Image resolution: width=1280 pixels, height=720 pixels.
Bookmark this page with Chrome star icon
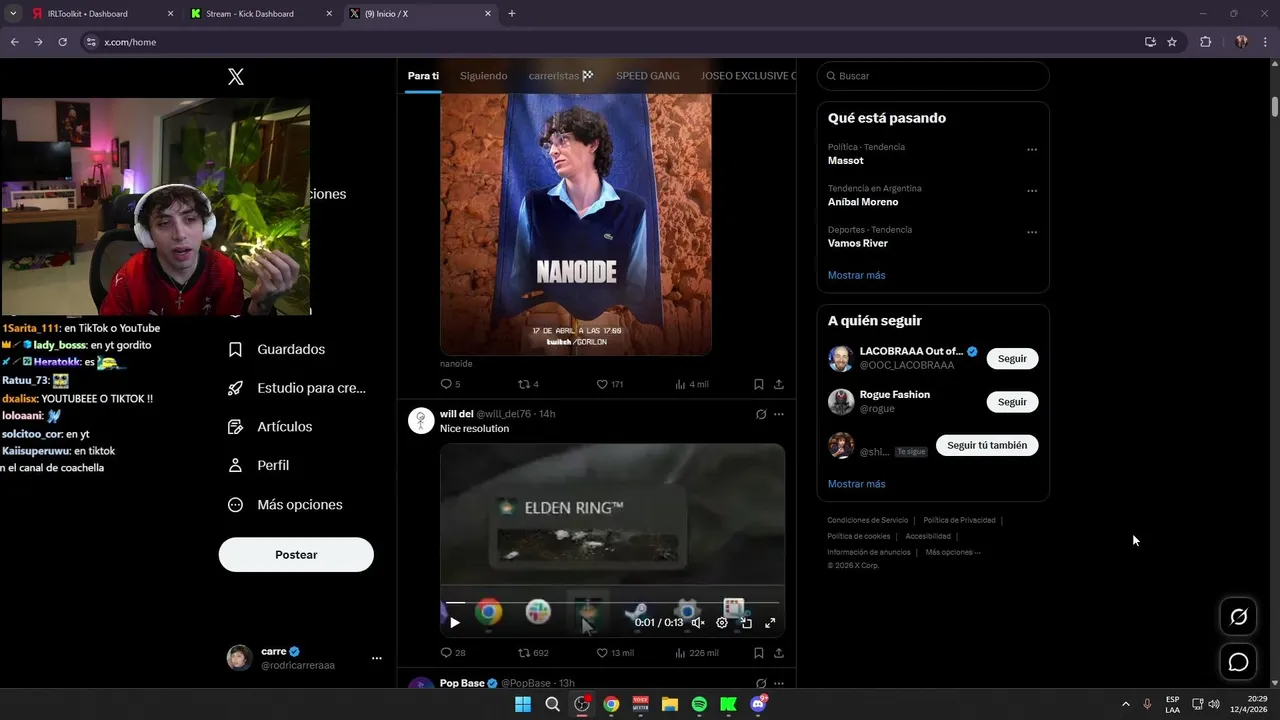tap(1172, 42)
